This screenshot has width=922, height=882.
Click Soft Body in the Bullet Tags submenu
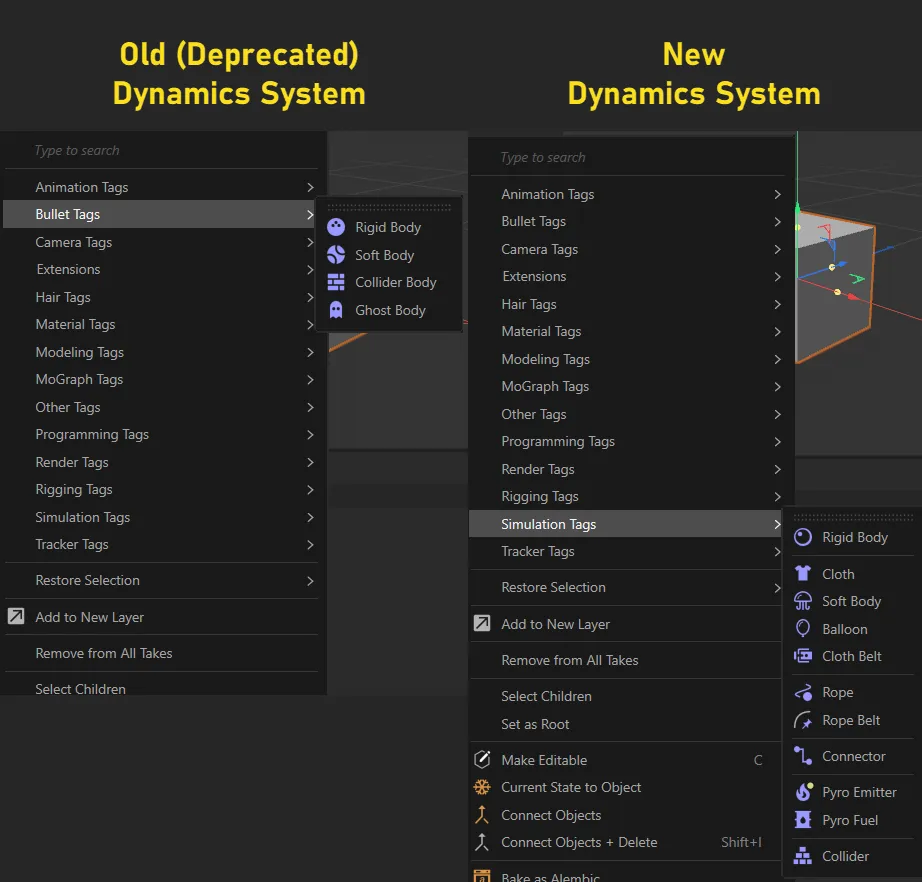point(384,255)
